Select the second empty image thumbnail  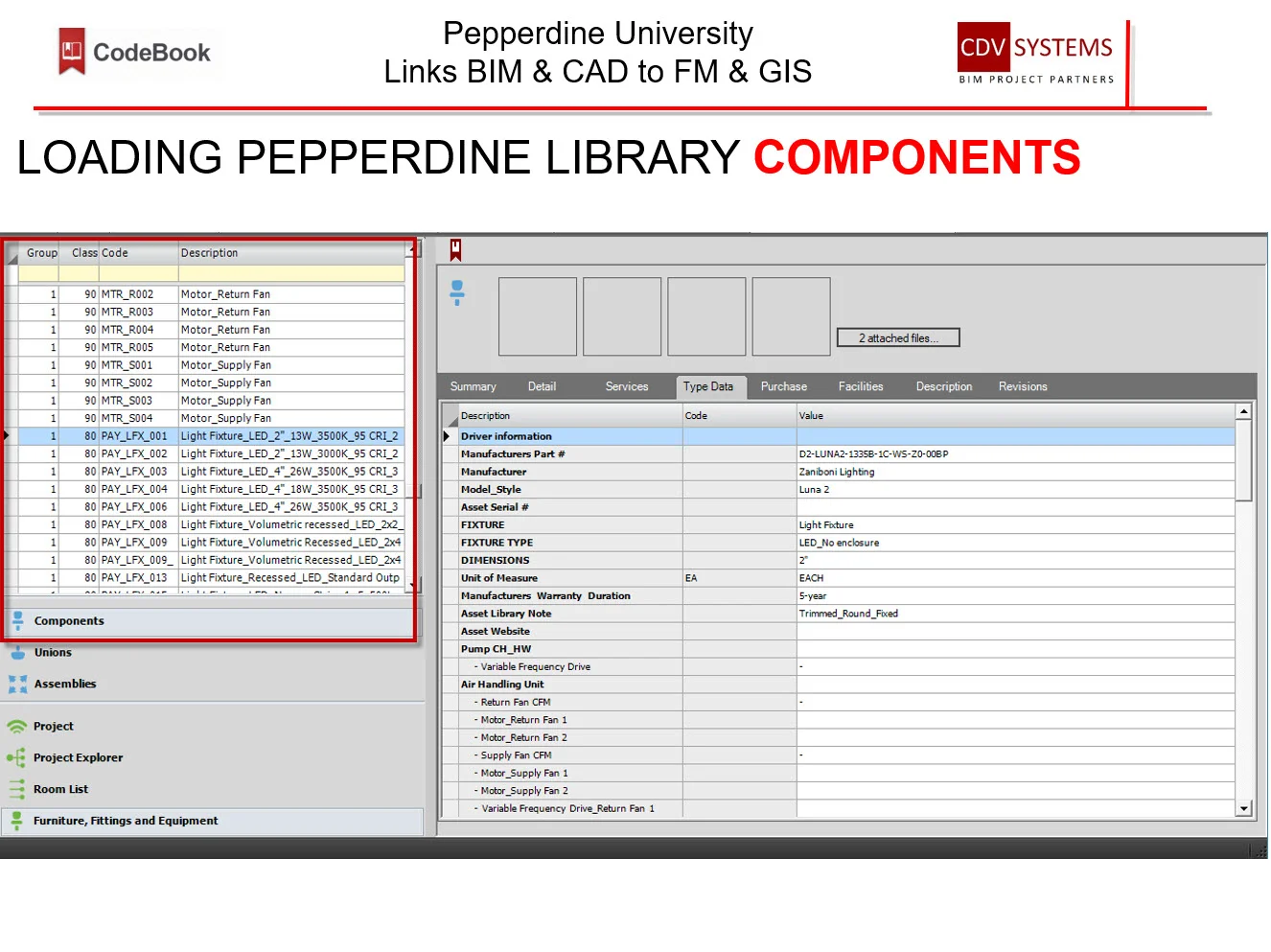622,317
